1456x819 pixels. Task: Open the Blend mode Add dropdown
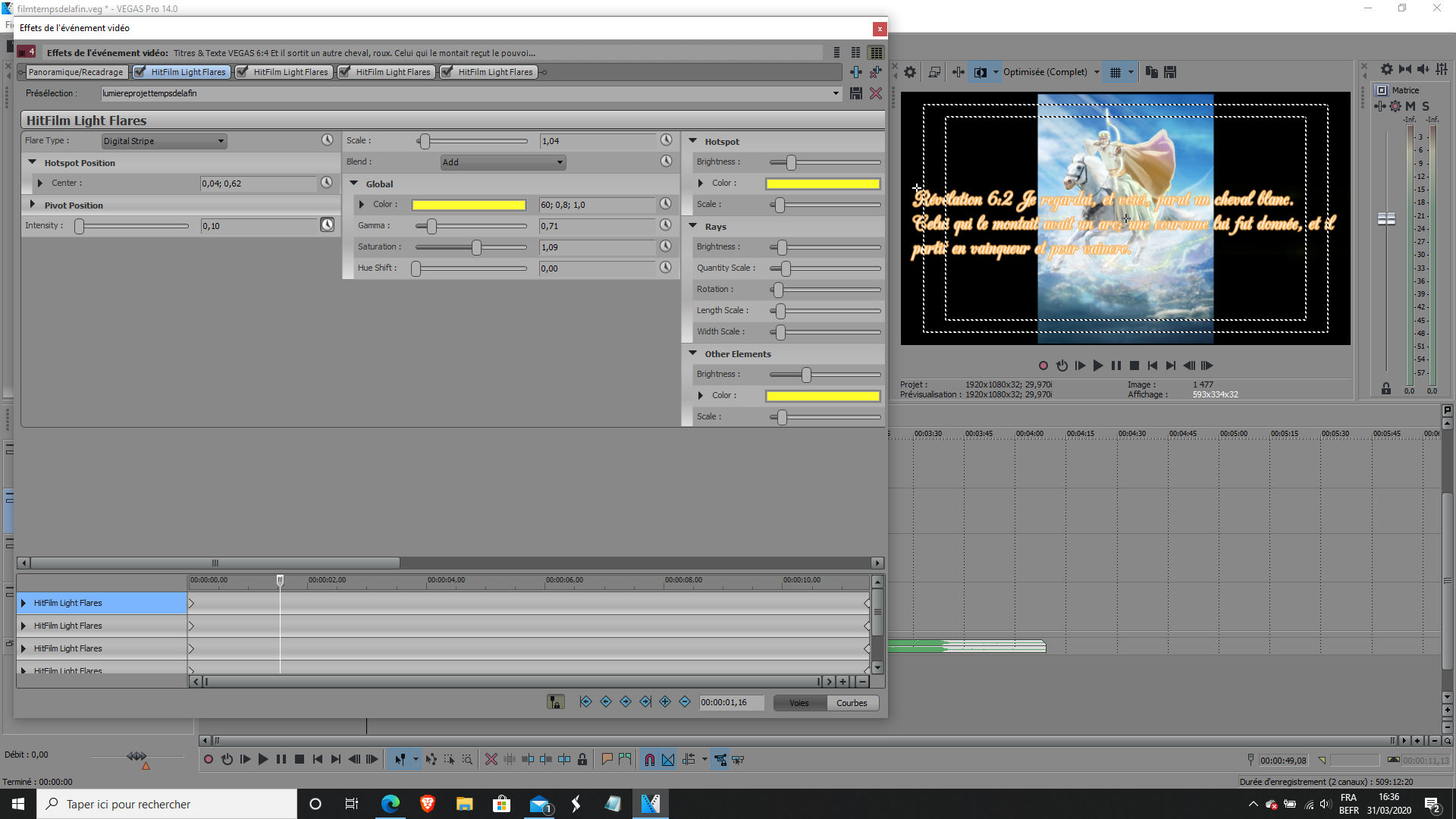(x=503, y=162)
